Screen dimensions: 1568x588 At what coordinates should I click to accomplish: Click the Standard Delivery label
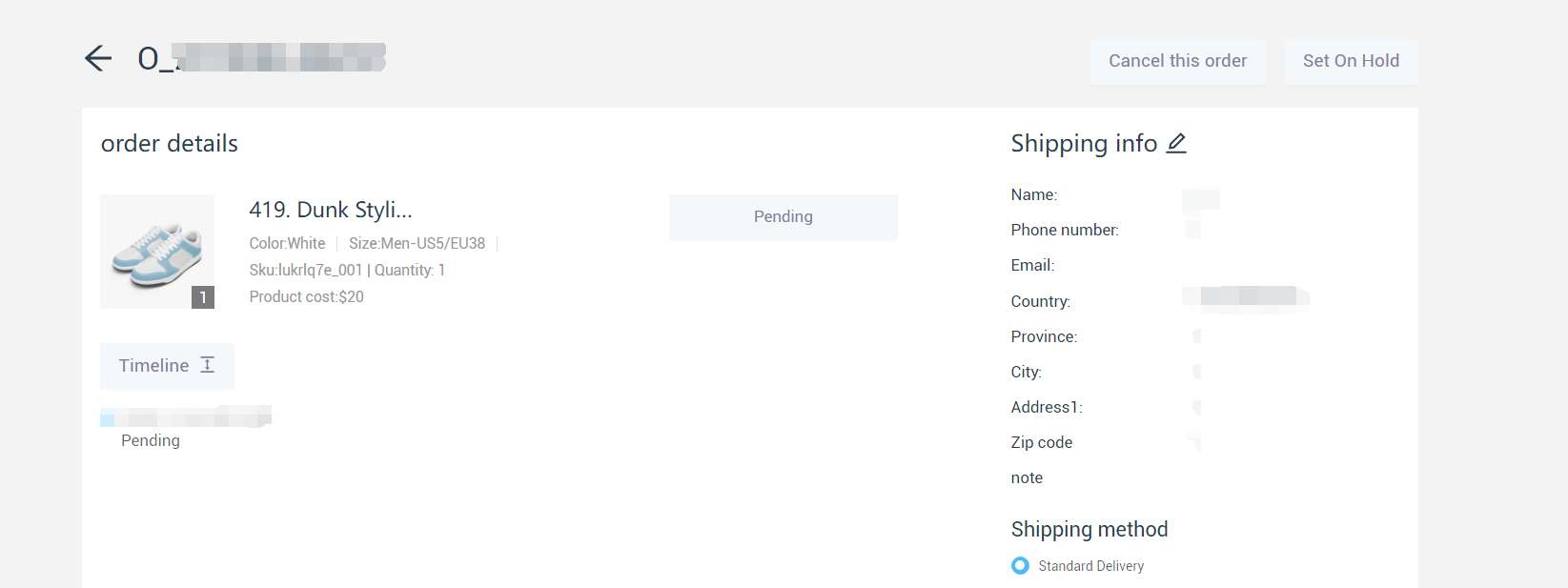pyautogui.click(x=1091, y=566)
